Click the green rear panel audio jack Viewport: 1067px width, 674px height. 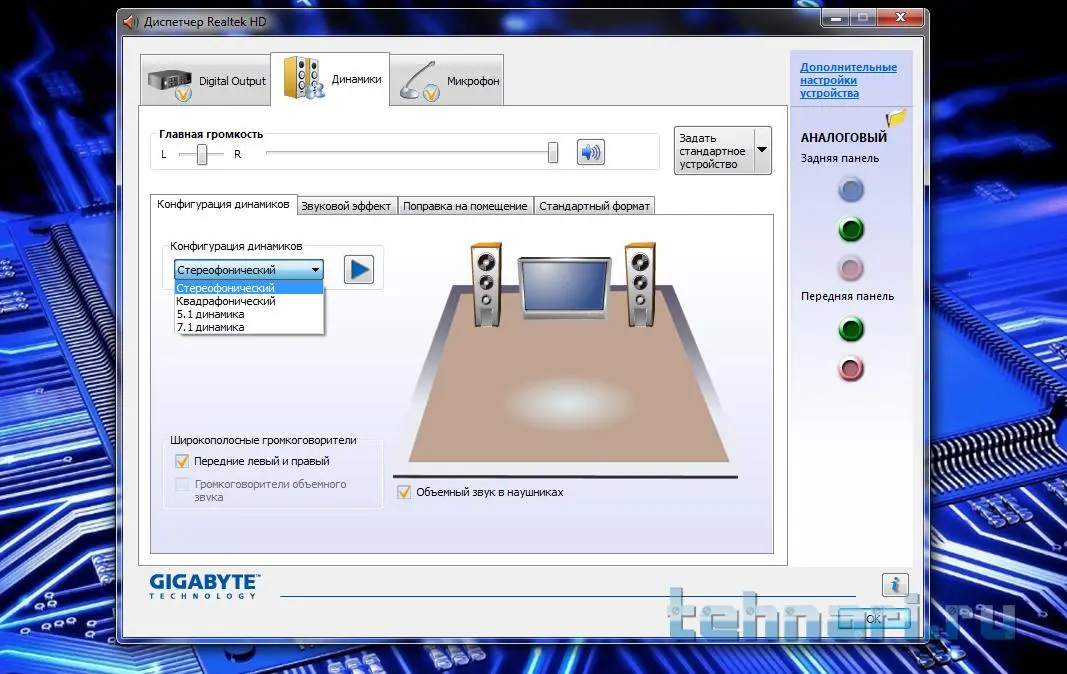(x=851, y=229)
